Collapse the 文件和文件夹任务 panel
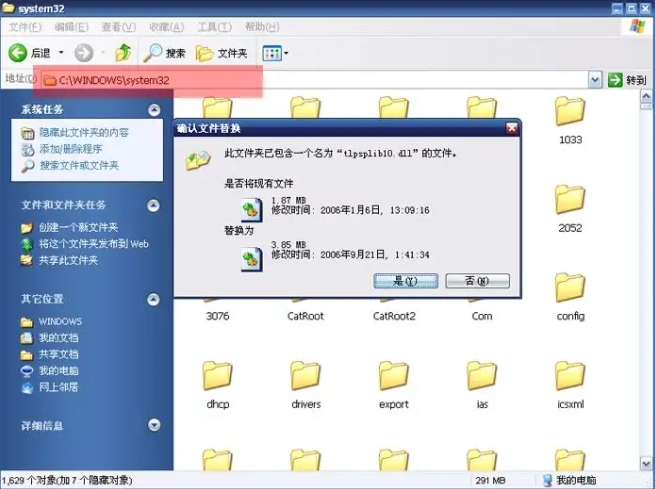The image size is (655, 489). (x=154, y=205)
